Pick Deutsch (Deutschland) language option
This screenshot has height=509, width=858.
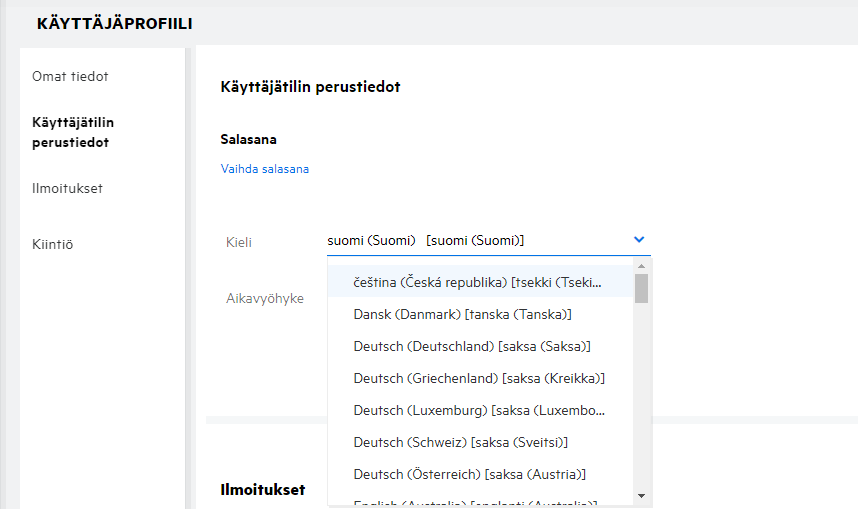[x=472, y=346]
